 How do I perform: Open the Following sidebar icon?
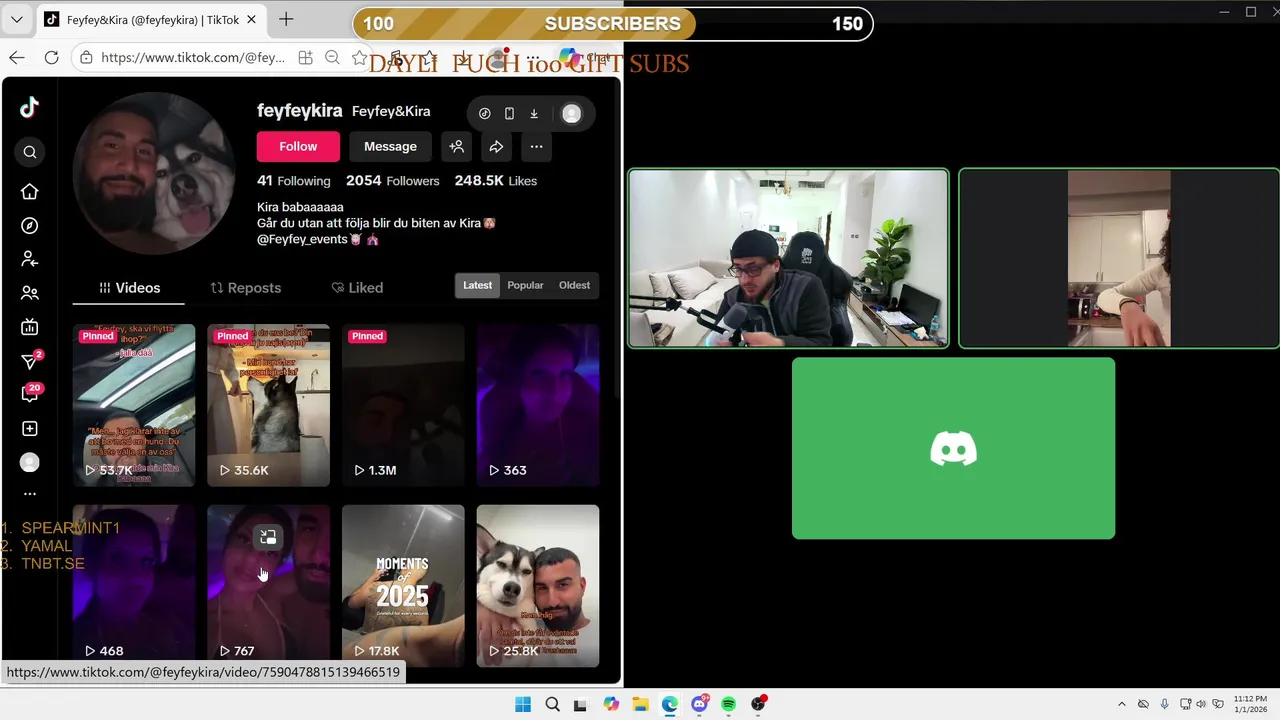(x=30, y=259)
